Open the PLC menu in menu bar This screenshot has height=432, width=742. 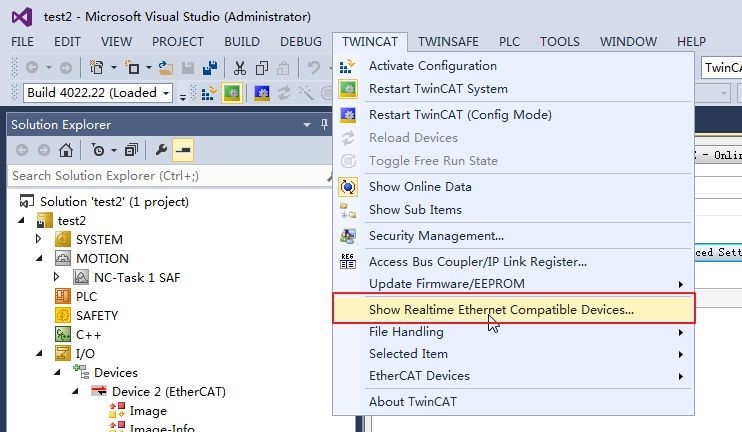click(509, 42)
